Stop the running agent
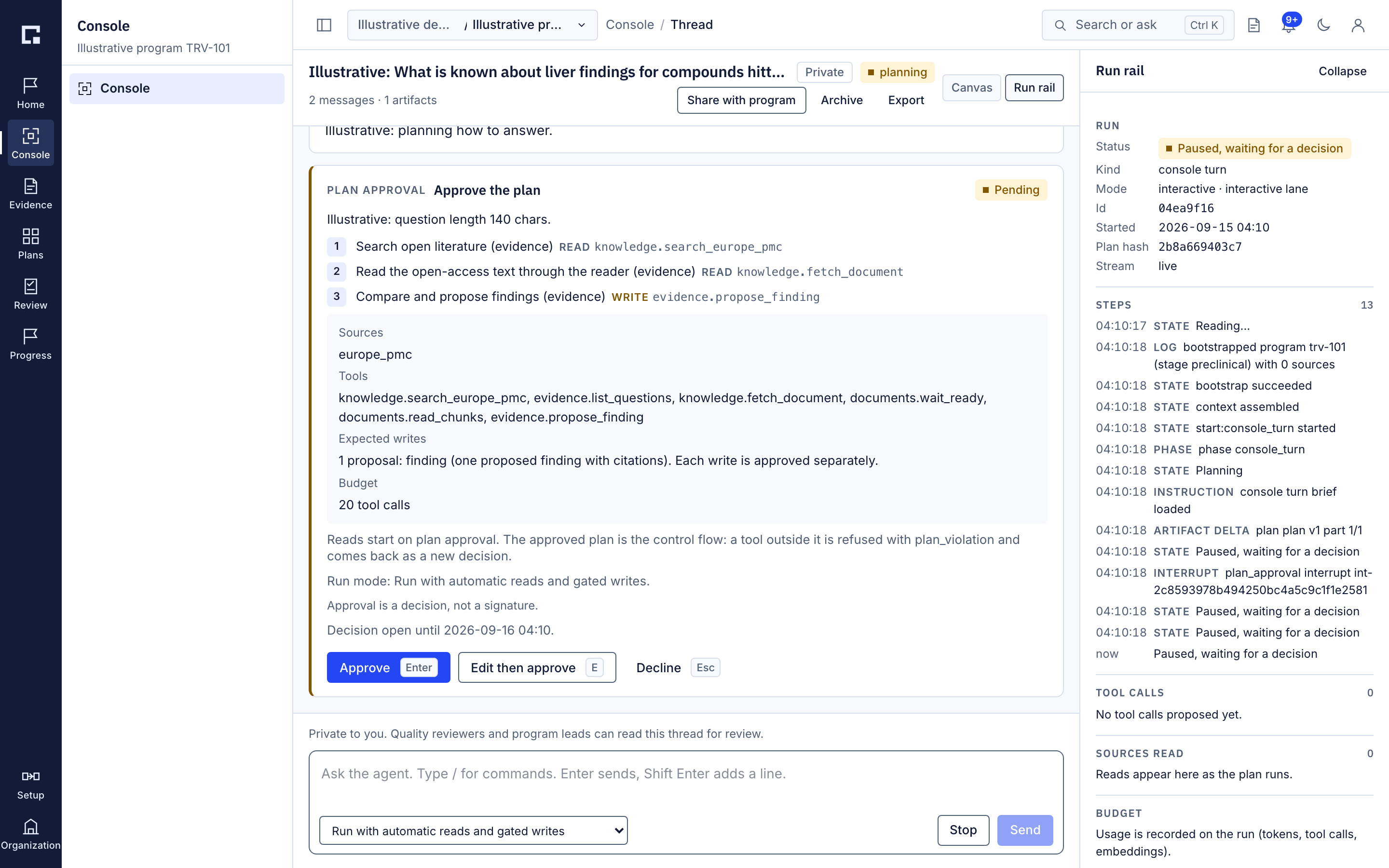Image resolution: width=1389 pixels, height=868 pixels. click(963, 830)
